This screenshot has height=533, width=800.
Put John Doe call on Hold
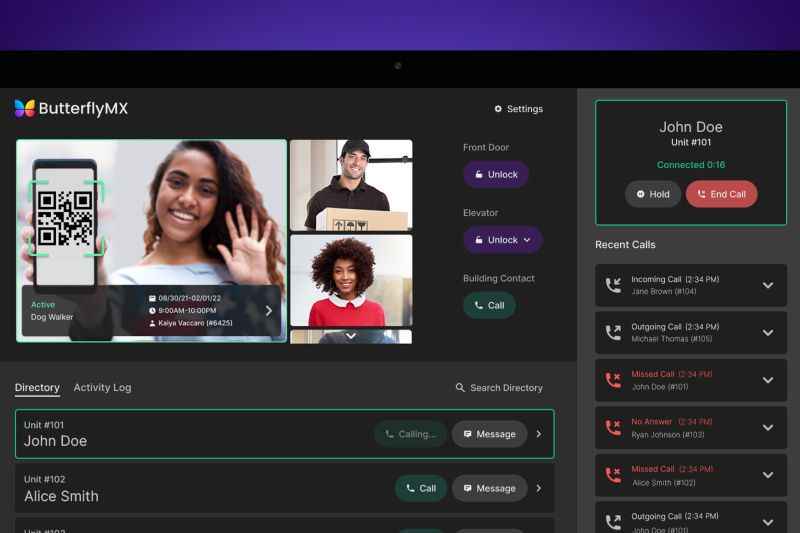click(653, 194)
